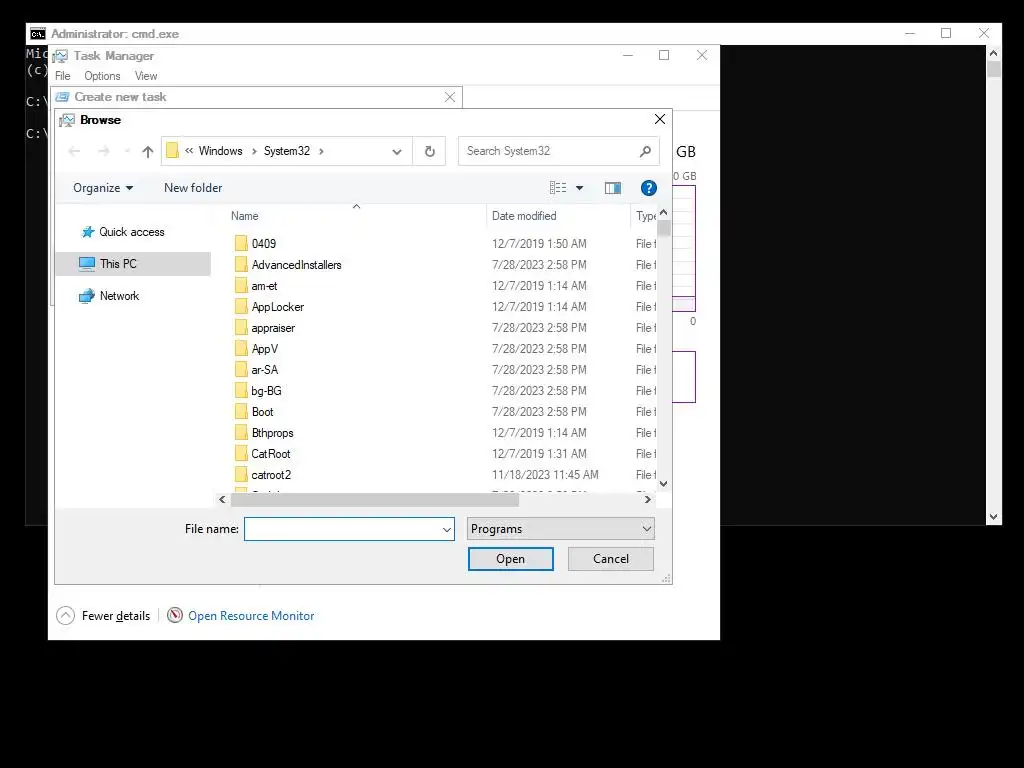Maximize the cmd.exe window
The image size is (1024, 768).
pyautogui.click(x=946, y=33)
